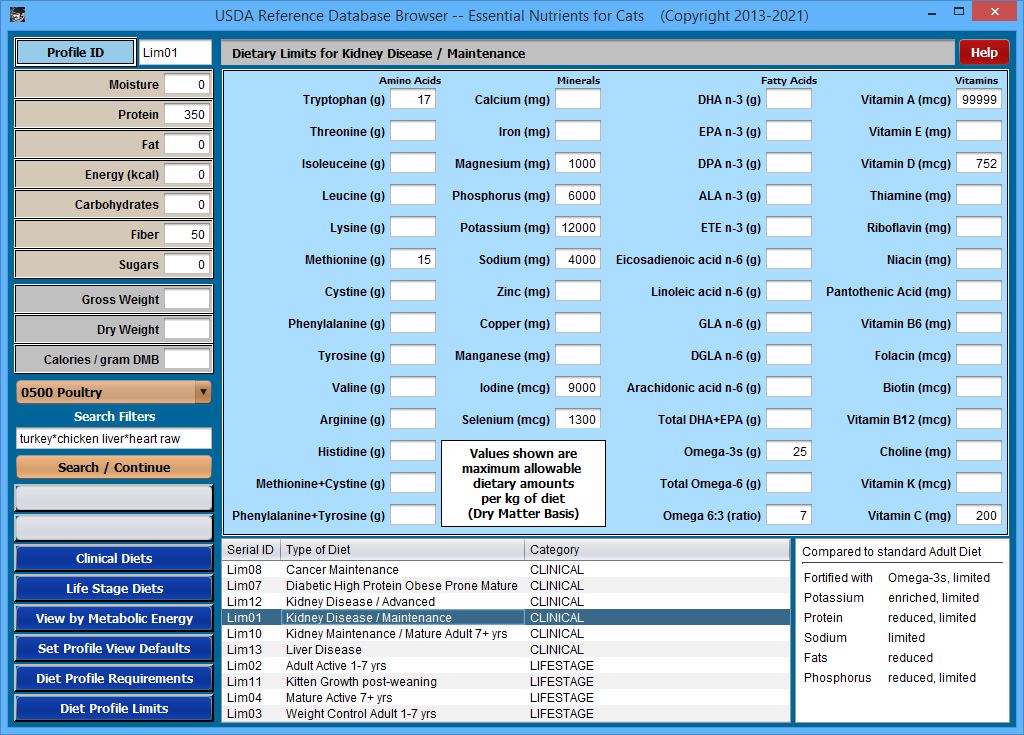The image size is (1024, 735).
Task: Select View by Metabolic Energy
Action: click(114, 619)
